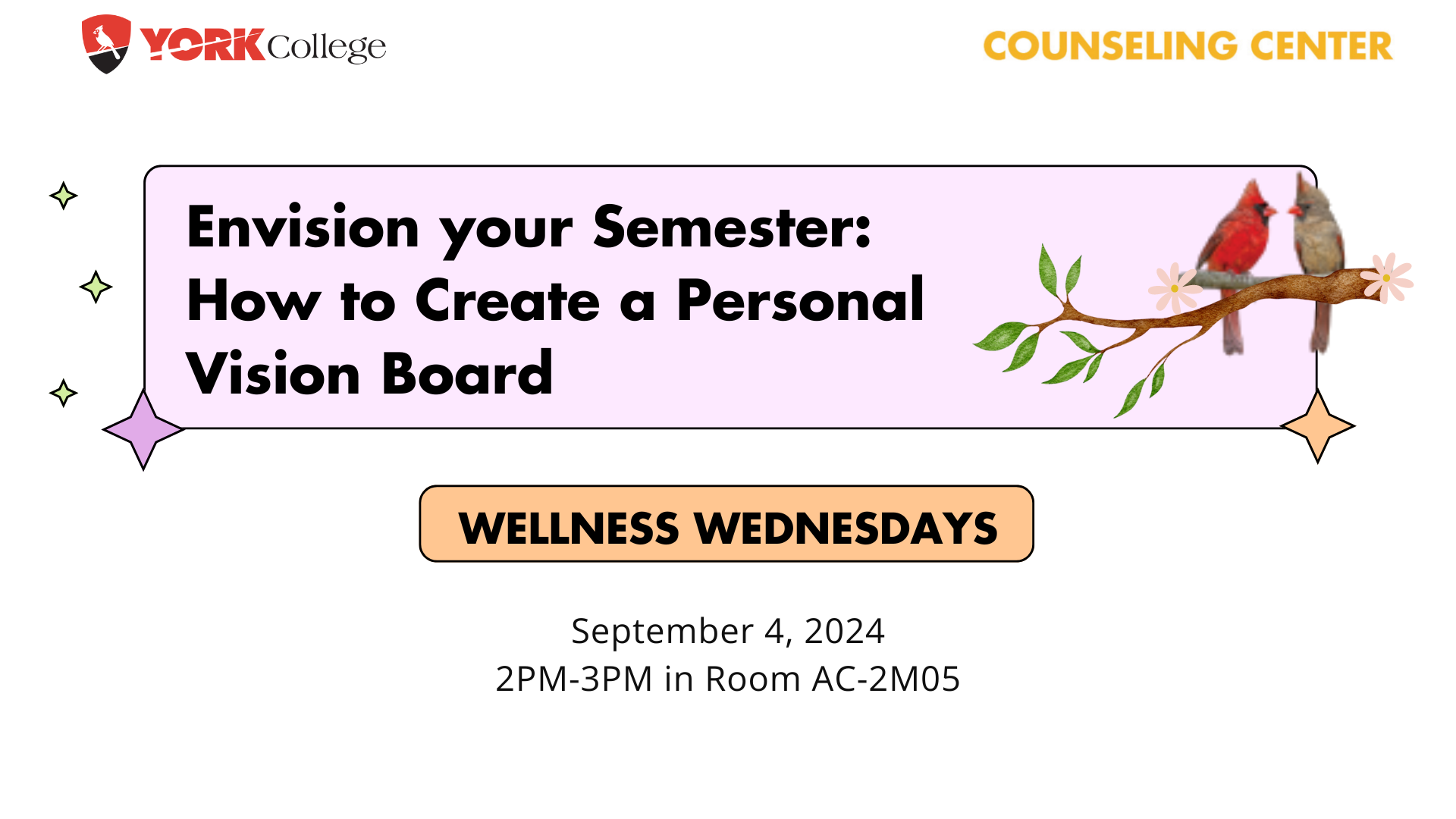1456x819 pixels.
Task: Click the pink flower at branch tip
Action: (1386, 278)
